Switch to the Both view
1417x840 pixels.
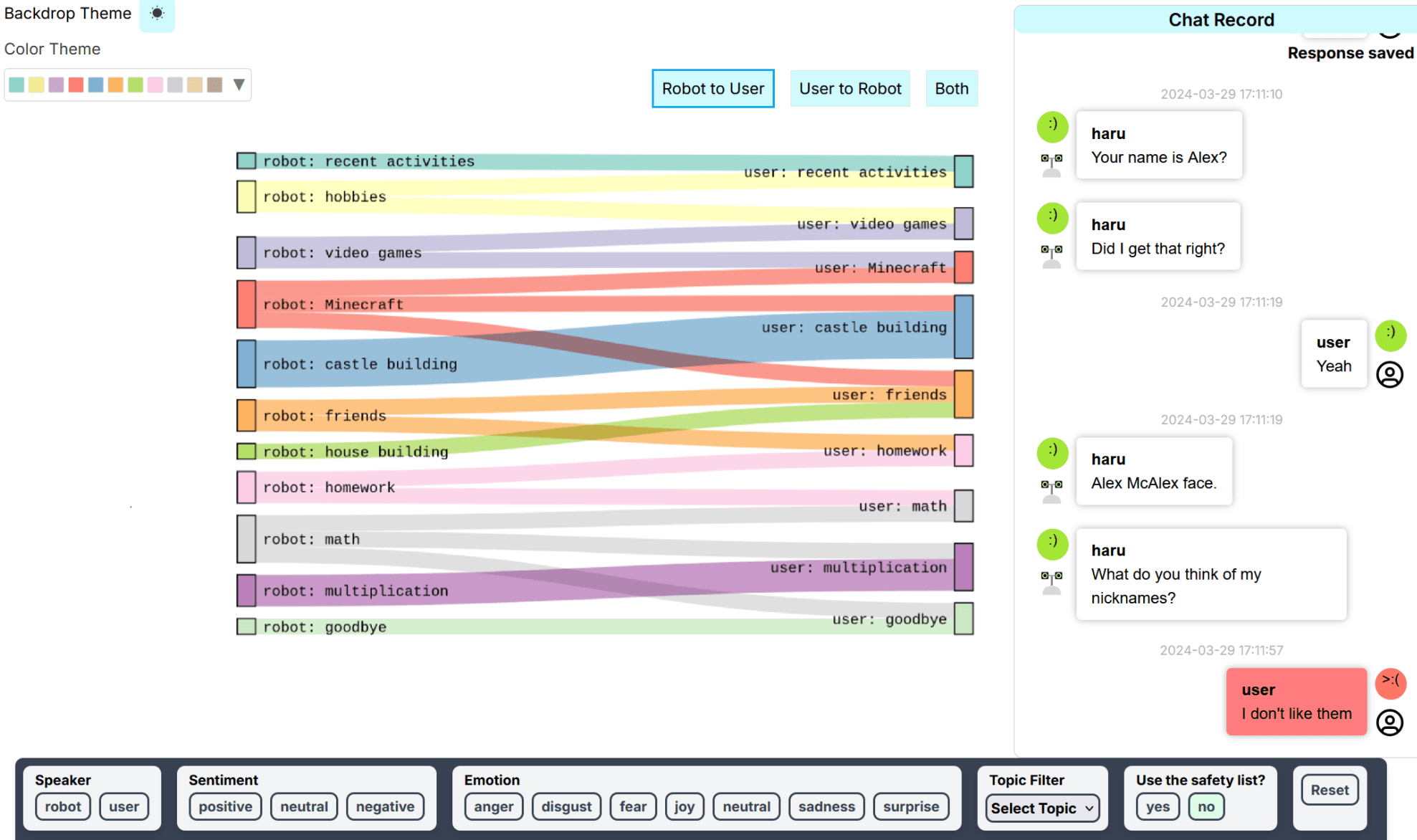click(x=951, y=89)
